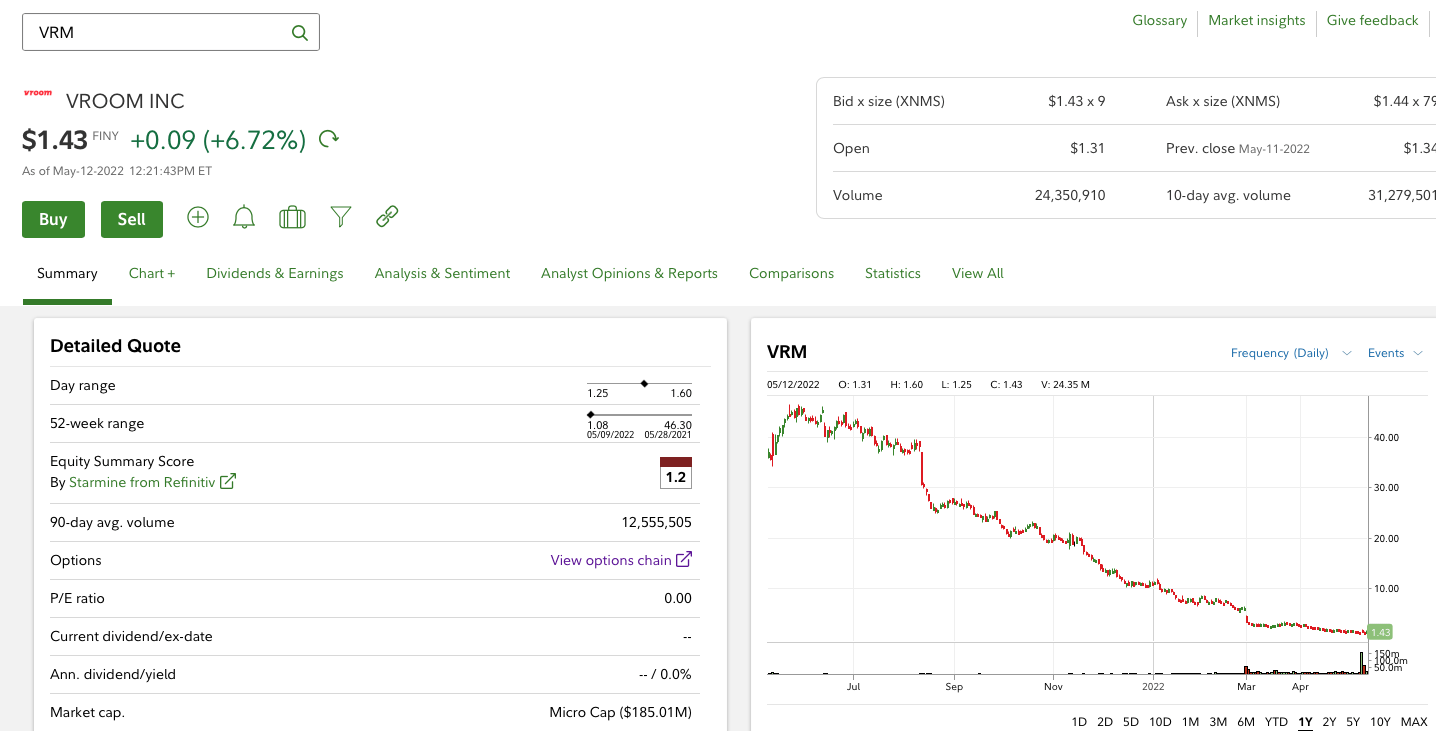1436x731 pixels.
Task: Open the Glossary link
Action: [1159, 20]
